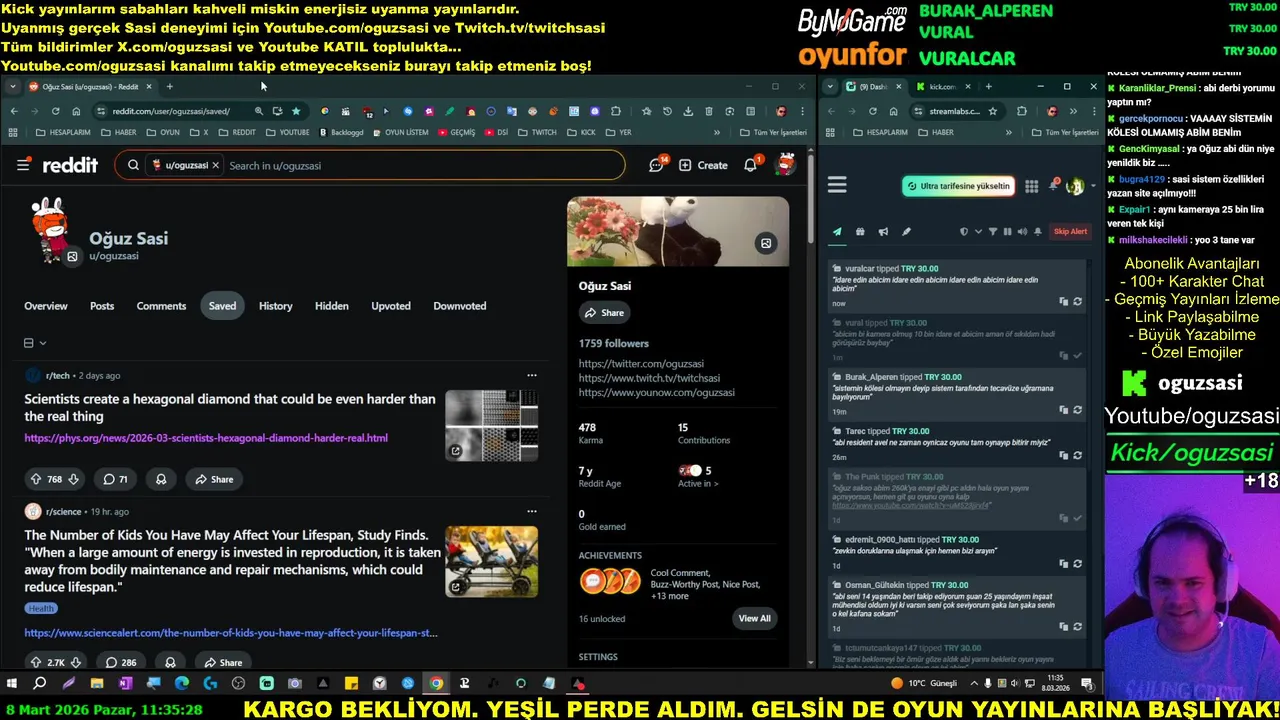Switch to kick.com tab in right window

tap(942, 87)
